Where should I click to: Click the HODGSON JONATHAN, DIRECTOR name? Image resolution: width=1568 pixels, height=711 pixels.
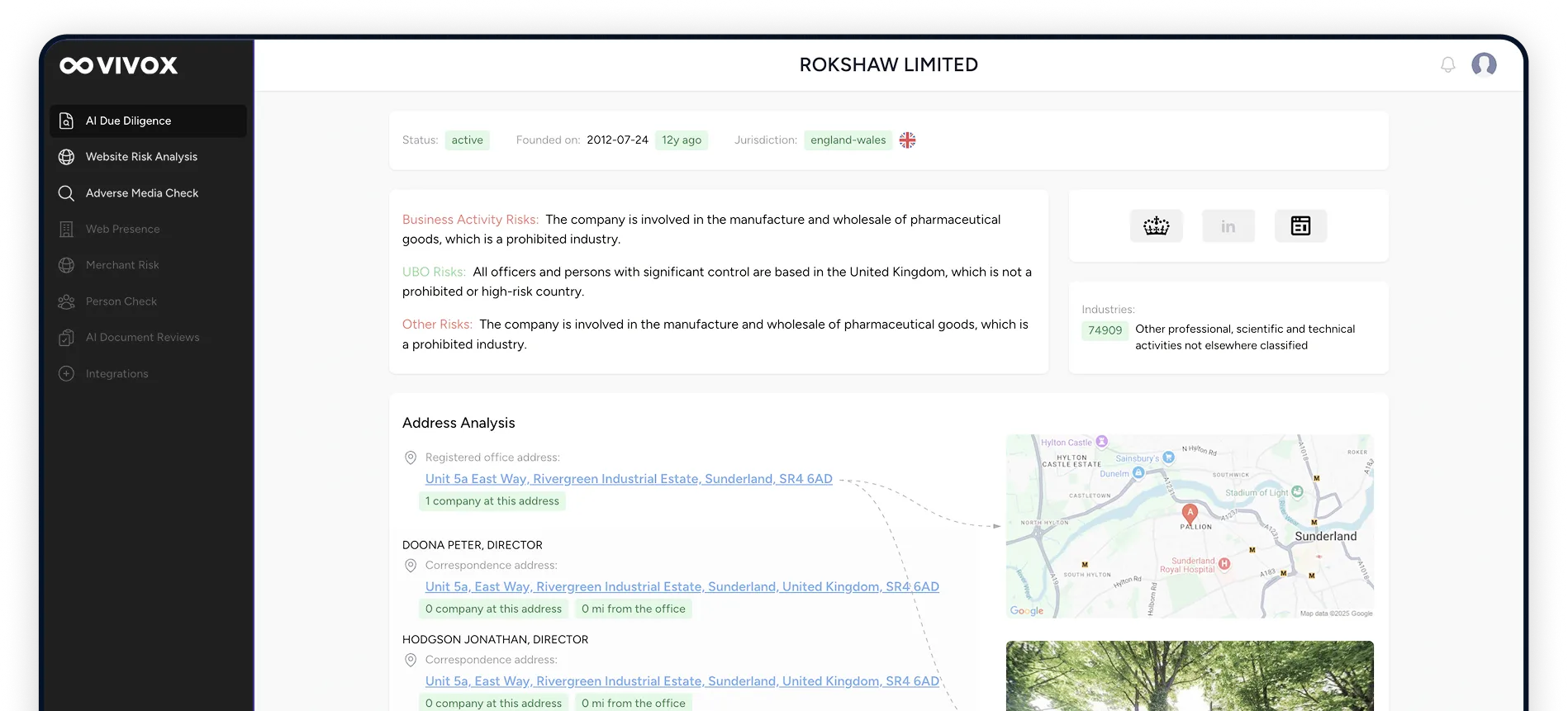click(496, 639)
